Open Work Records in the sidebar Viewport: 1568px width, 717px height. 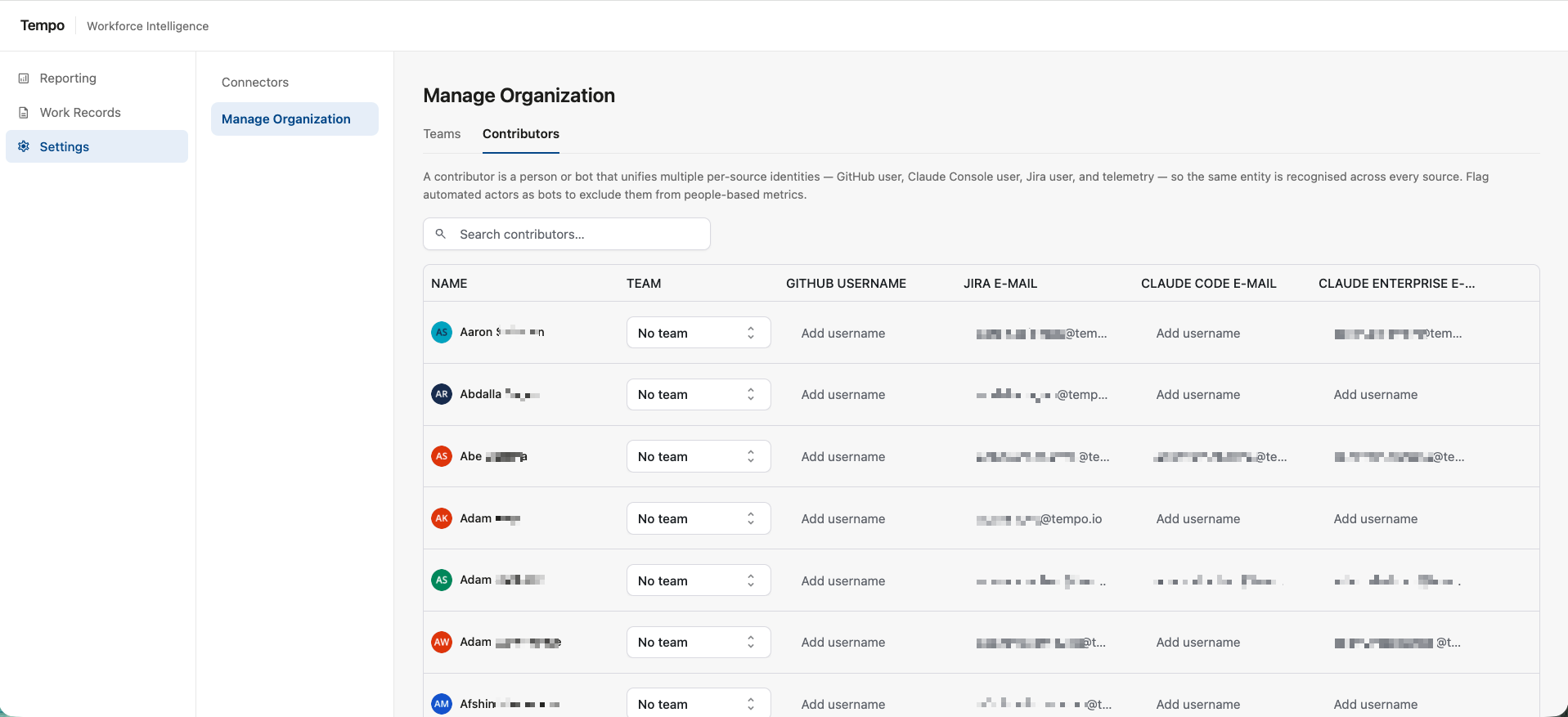[97, 113]
